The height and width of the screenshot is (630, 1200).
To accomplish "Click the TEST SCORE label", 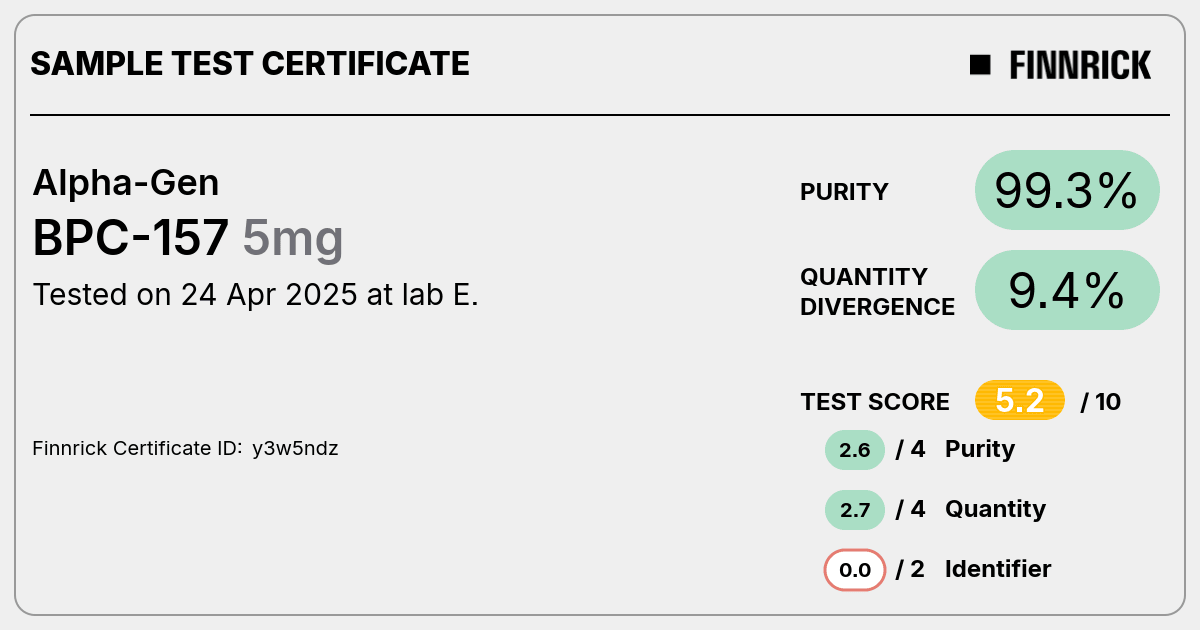I will [x=875, y=402].
